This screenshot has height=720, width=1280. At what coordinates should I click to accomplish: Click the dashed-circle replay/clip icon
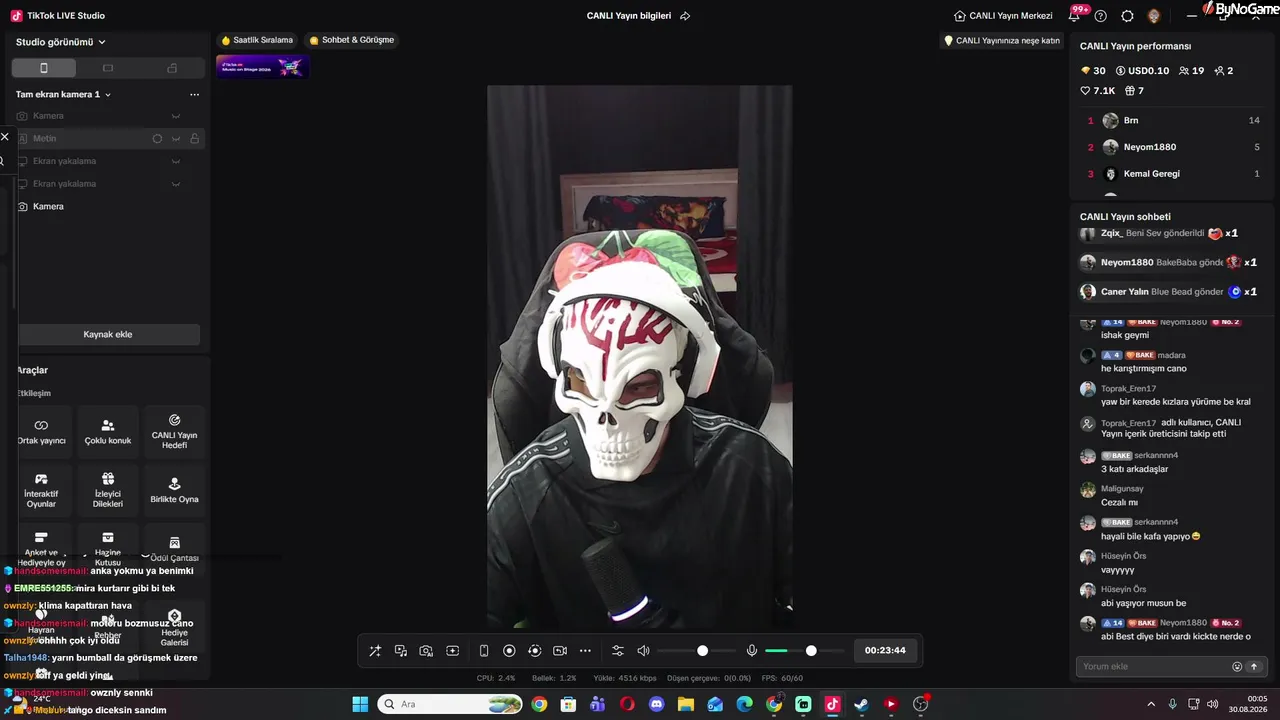click(534, 651)
